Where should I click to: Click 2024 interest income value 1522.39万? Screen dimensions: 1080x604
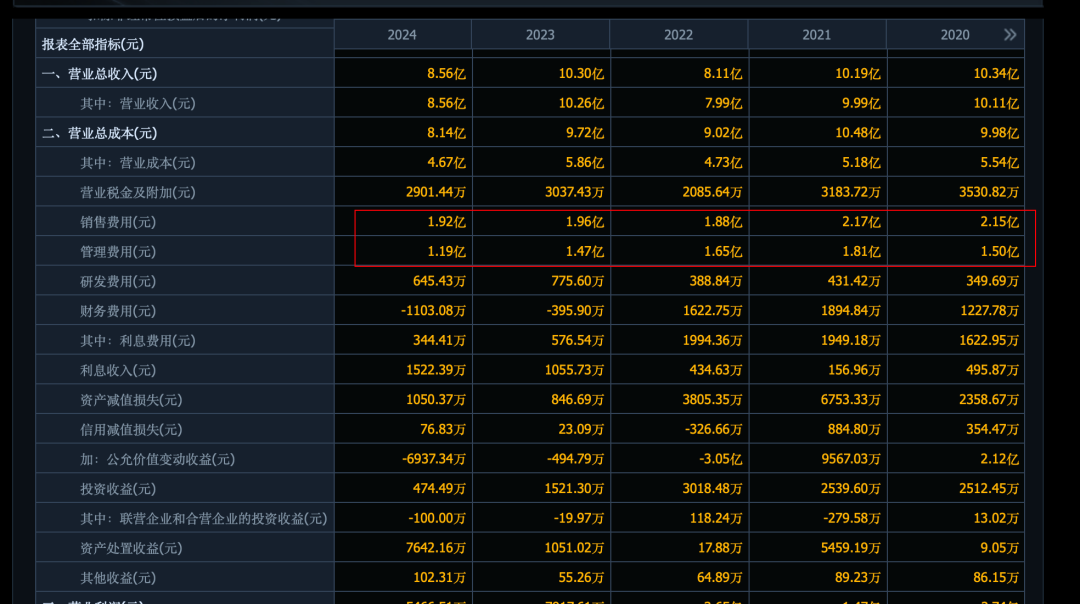click(436, 370)
